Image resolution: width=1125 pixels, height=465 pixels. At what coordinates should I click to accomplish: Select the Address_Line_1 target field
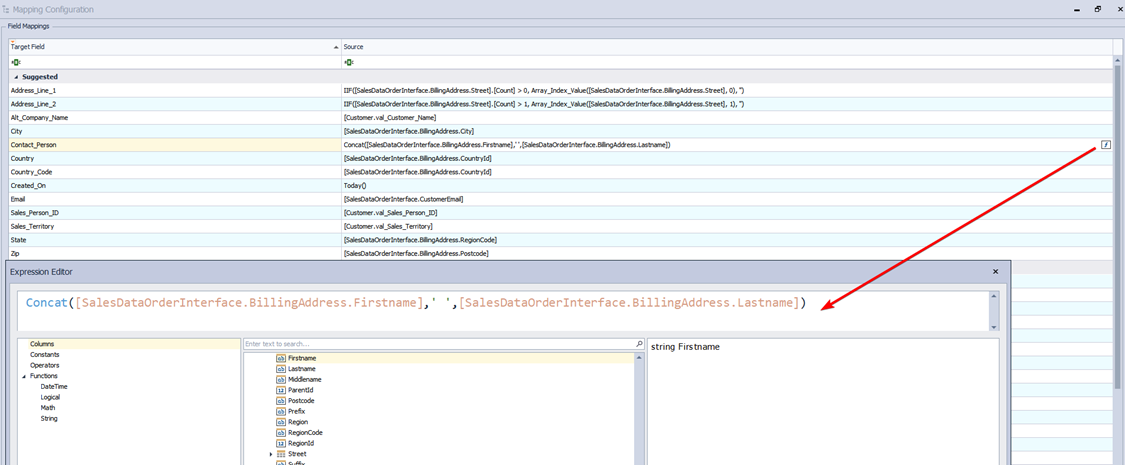click(x=175, y=90)
